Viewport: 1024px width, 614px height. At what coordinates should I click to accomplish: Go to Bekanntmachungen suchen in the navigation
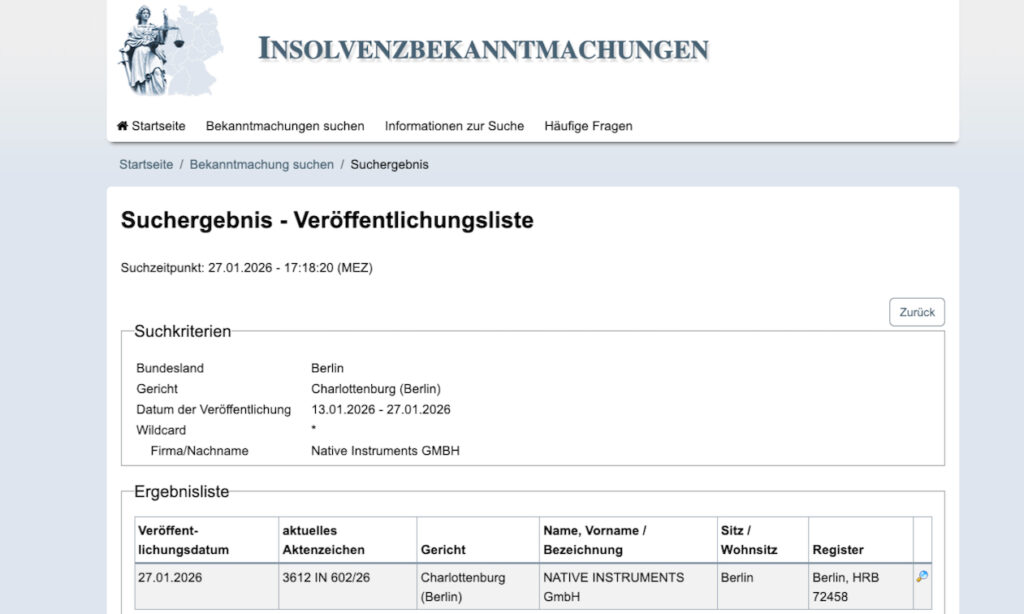(x=285, y=126)
